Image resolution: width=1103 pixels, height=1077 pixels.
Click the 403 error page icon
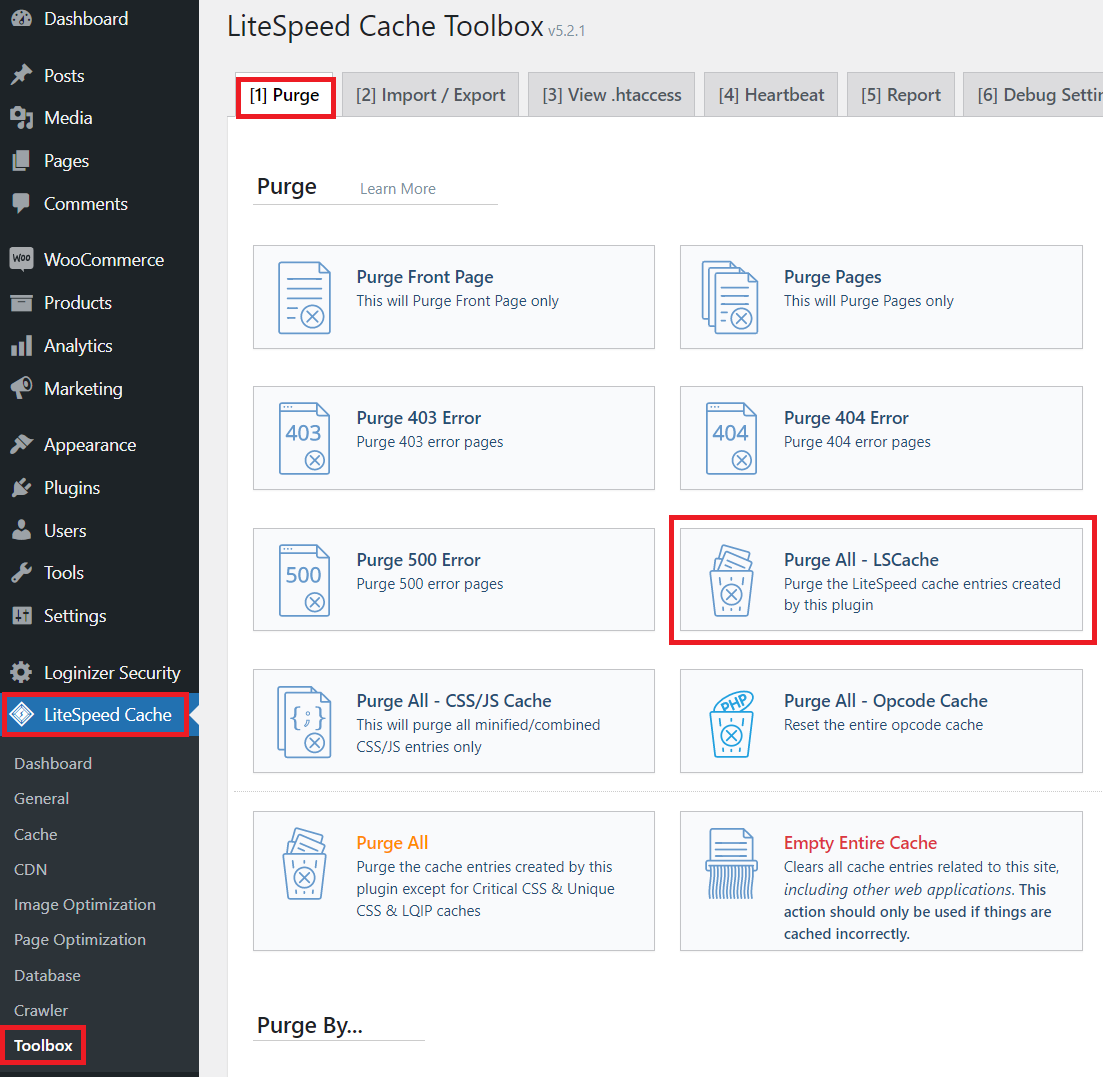tap(305, 439)
